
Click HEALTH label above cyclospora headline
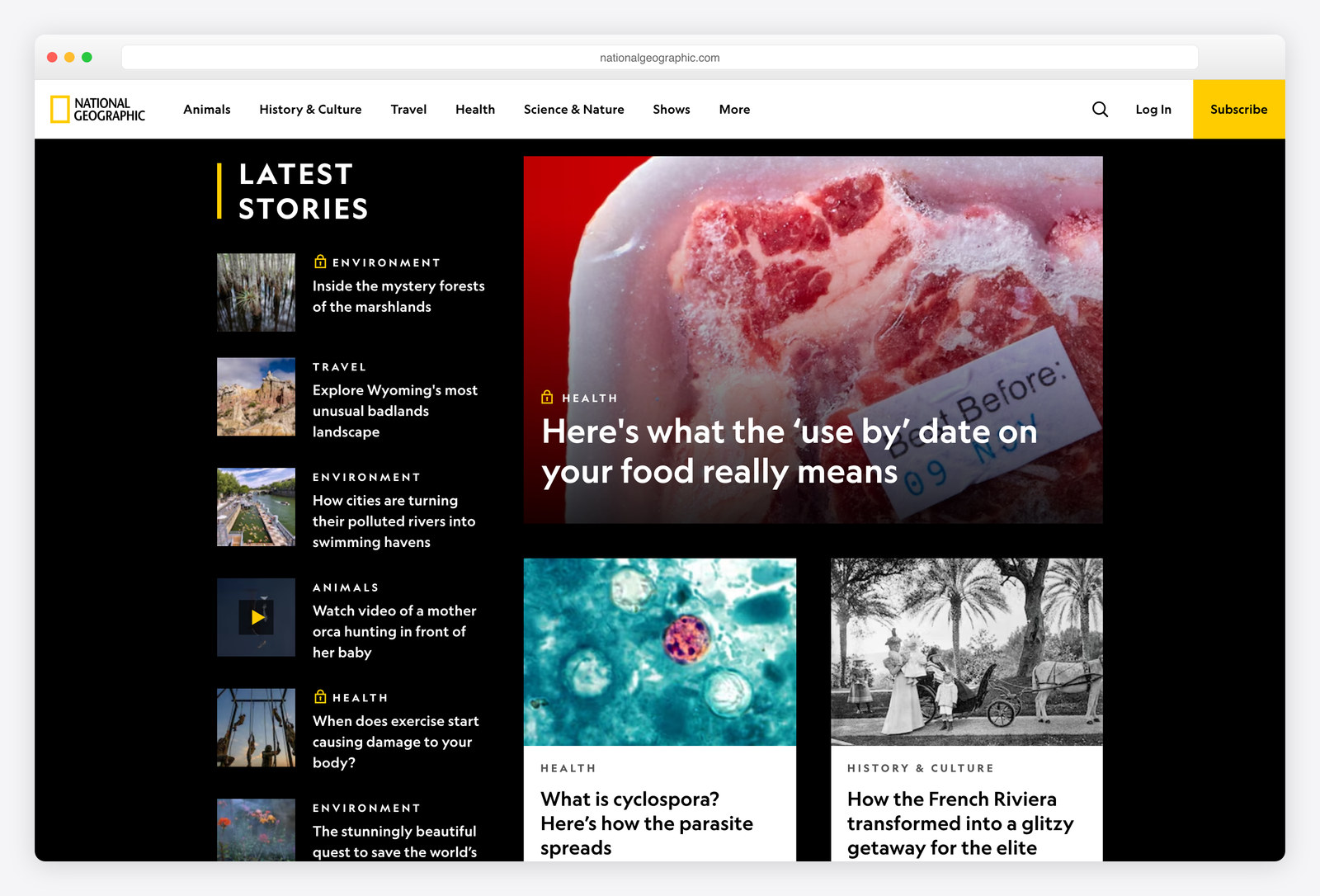[x=568, y=768]
